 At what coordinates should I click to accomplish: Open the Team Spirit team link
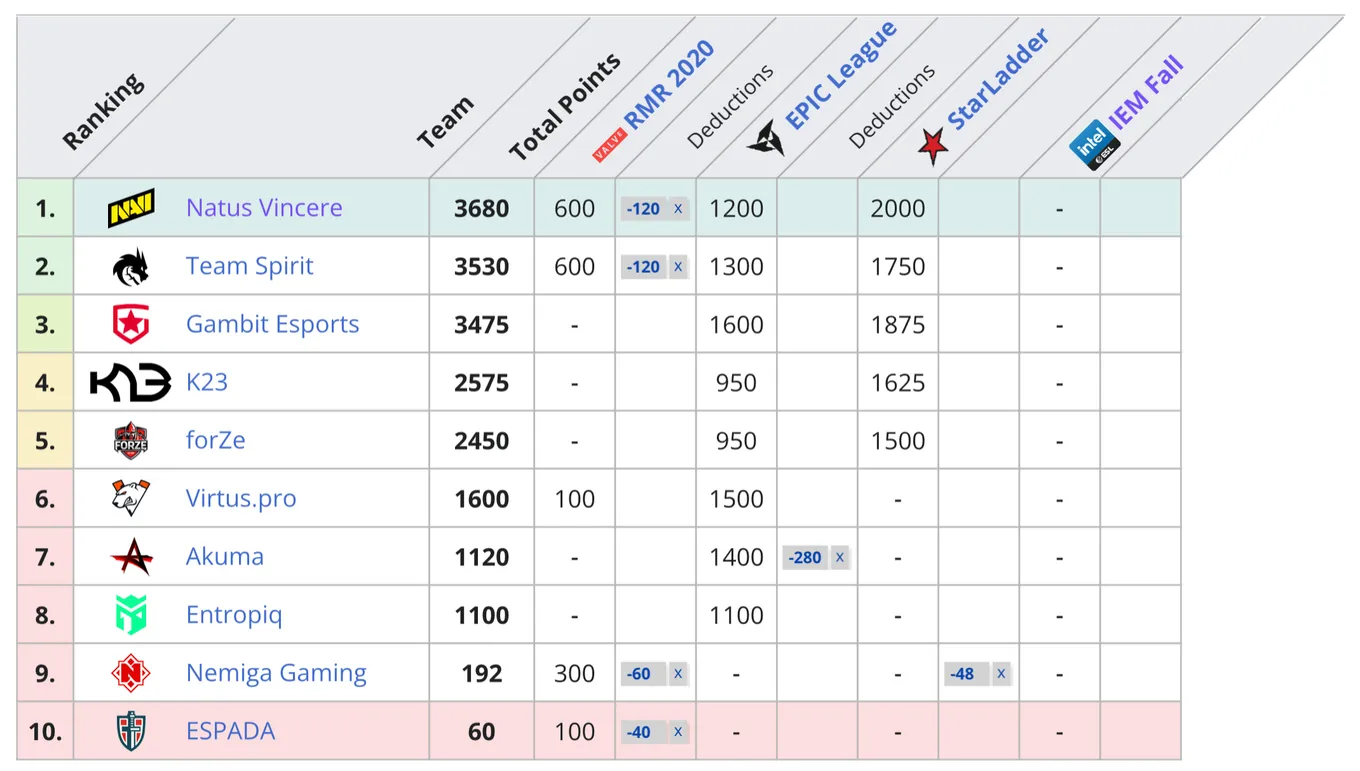click(249, 266)
